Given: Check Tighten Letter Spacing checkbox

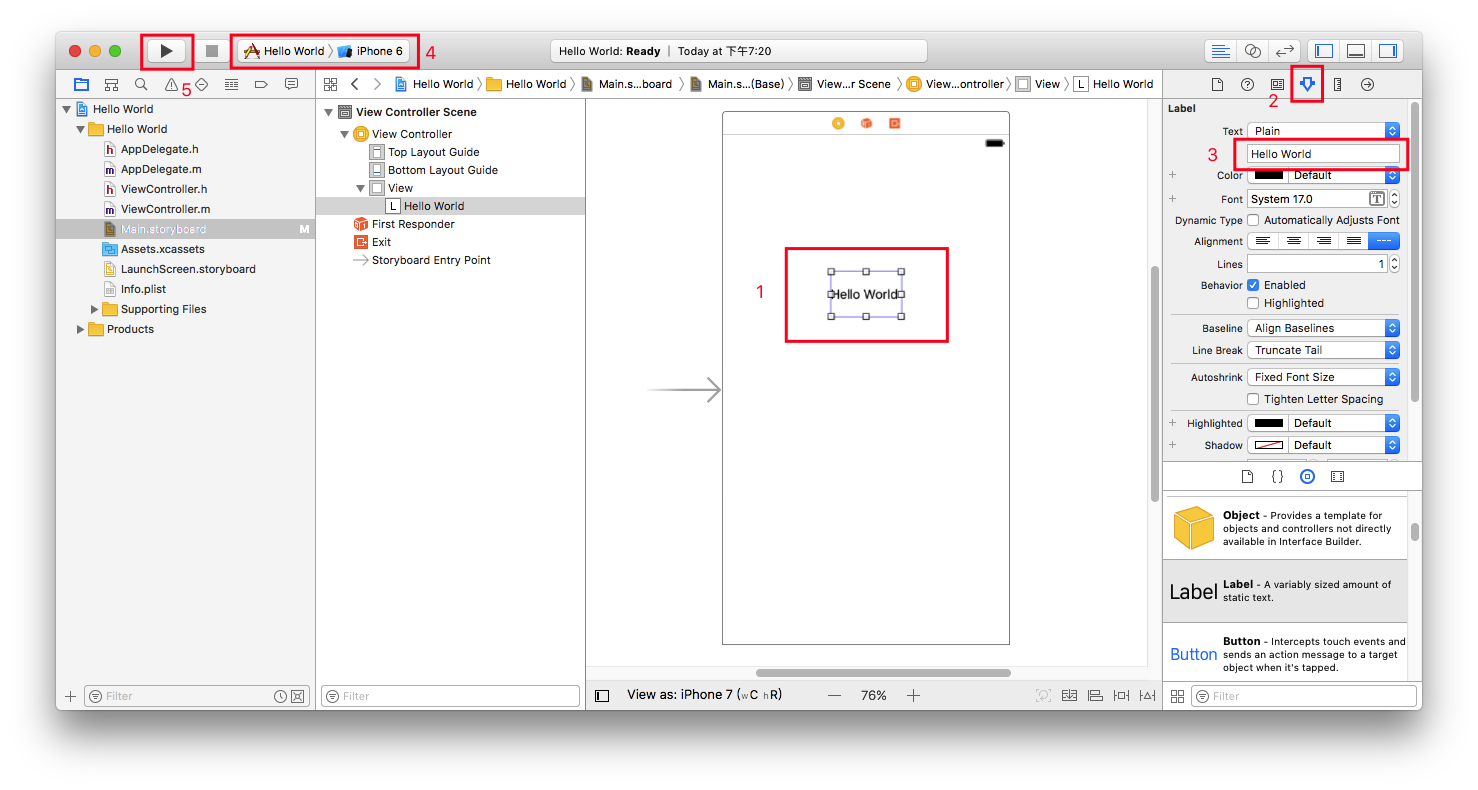Looking at the screenshot, I should (x=1253, y=399).
